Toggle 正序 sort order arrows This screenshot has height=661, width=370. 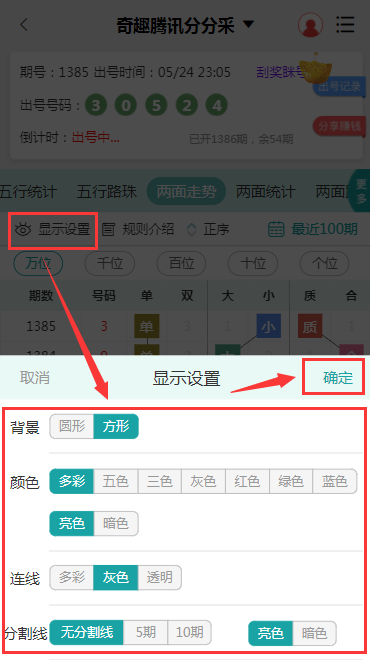pos(191,230)
